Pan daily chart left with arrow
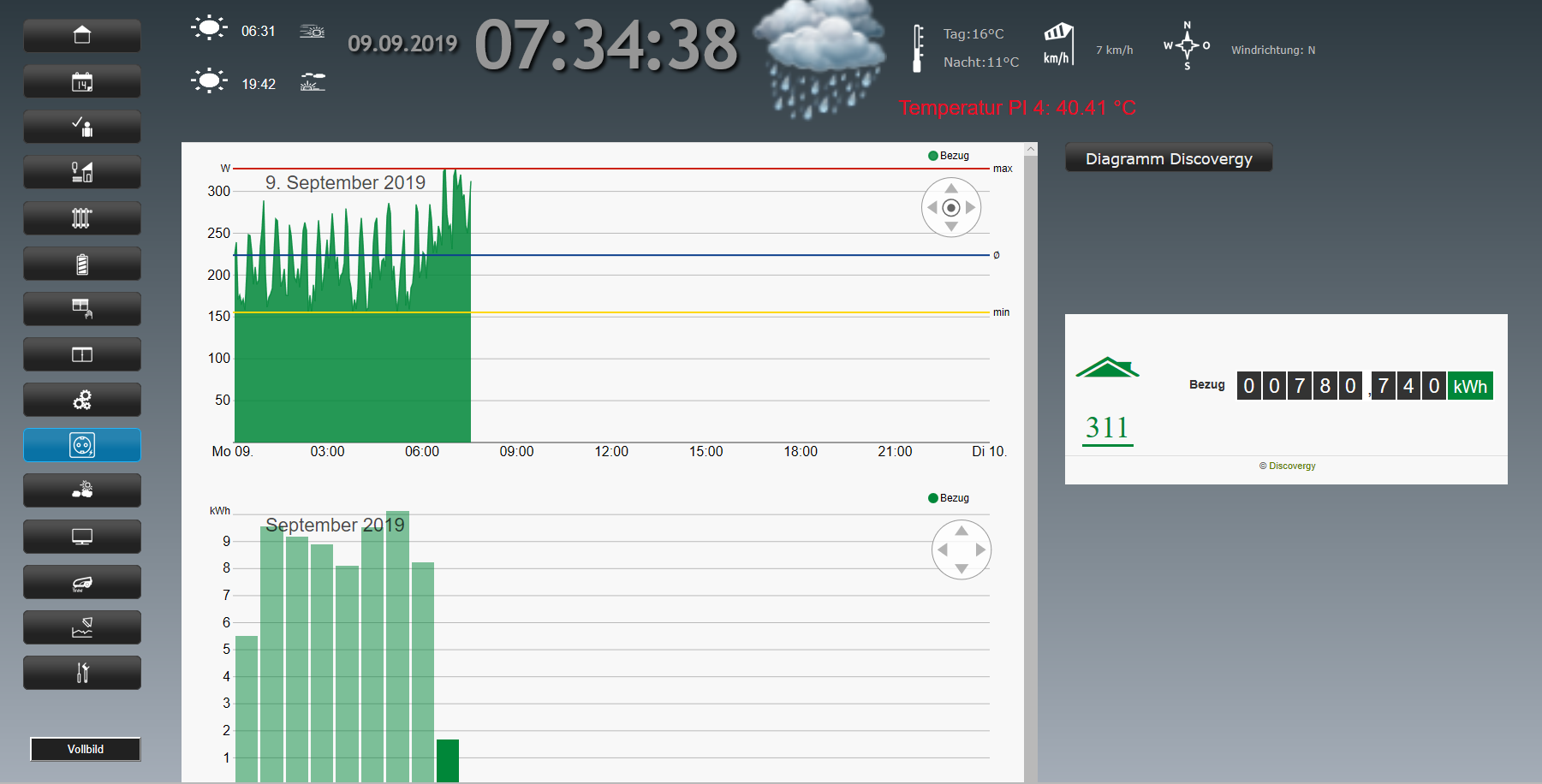The image size is (1542, 784). coord(932,208)
